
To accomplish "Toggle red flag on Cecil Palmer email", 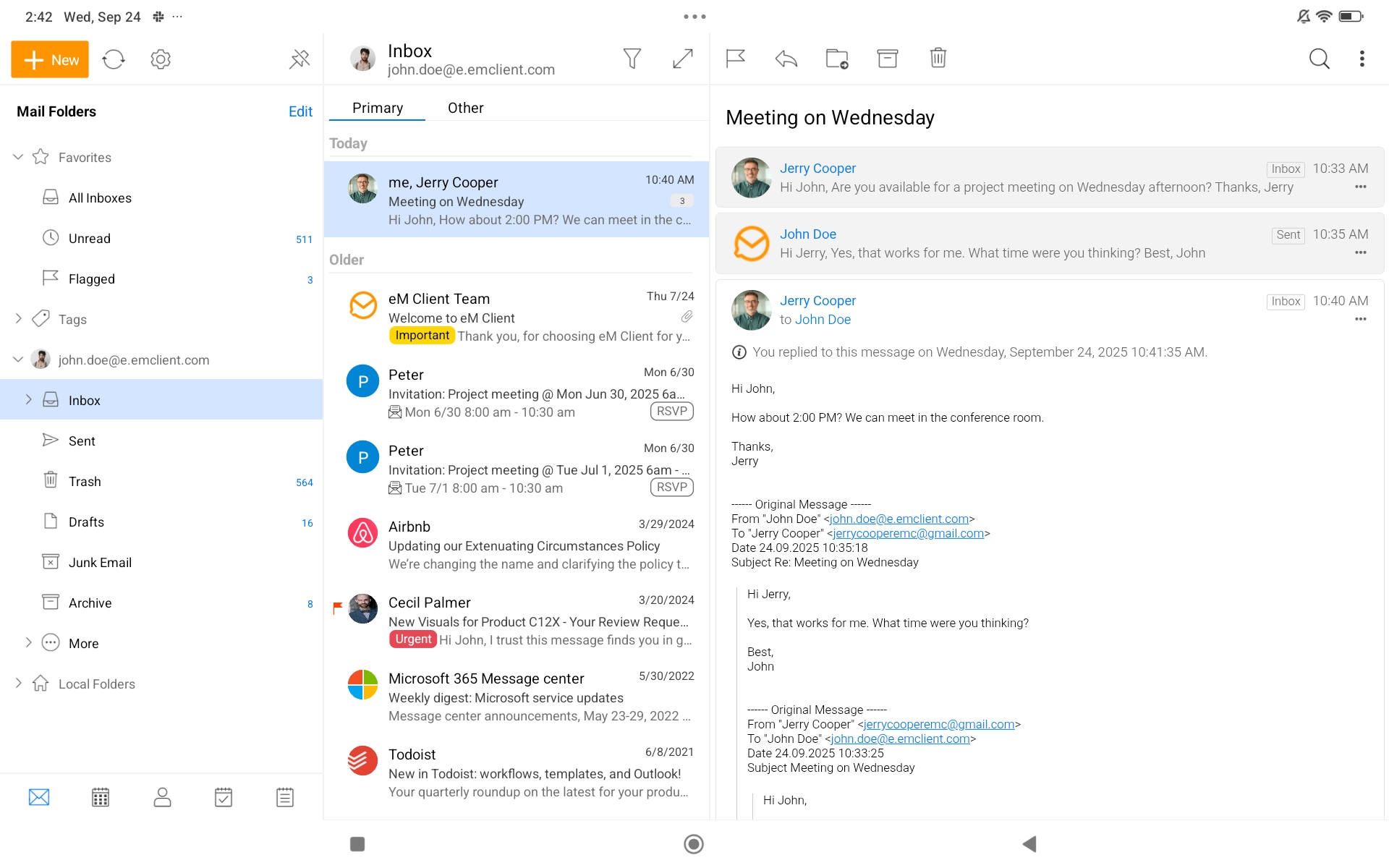I will point(337,608).
